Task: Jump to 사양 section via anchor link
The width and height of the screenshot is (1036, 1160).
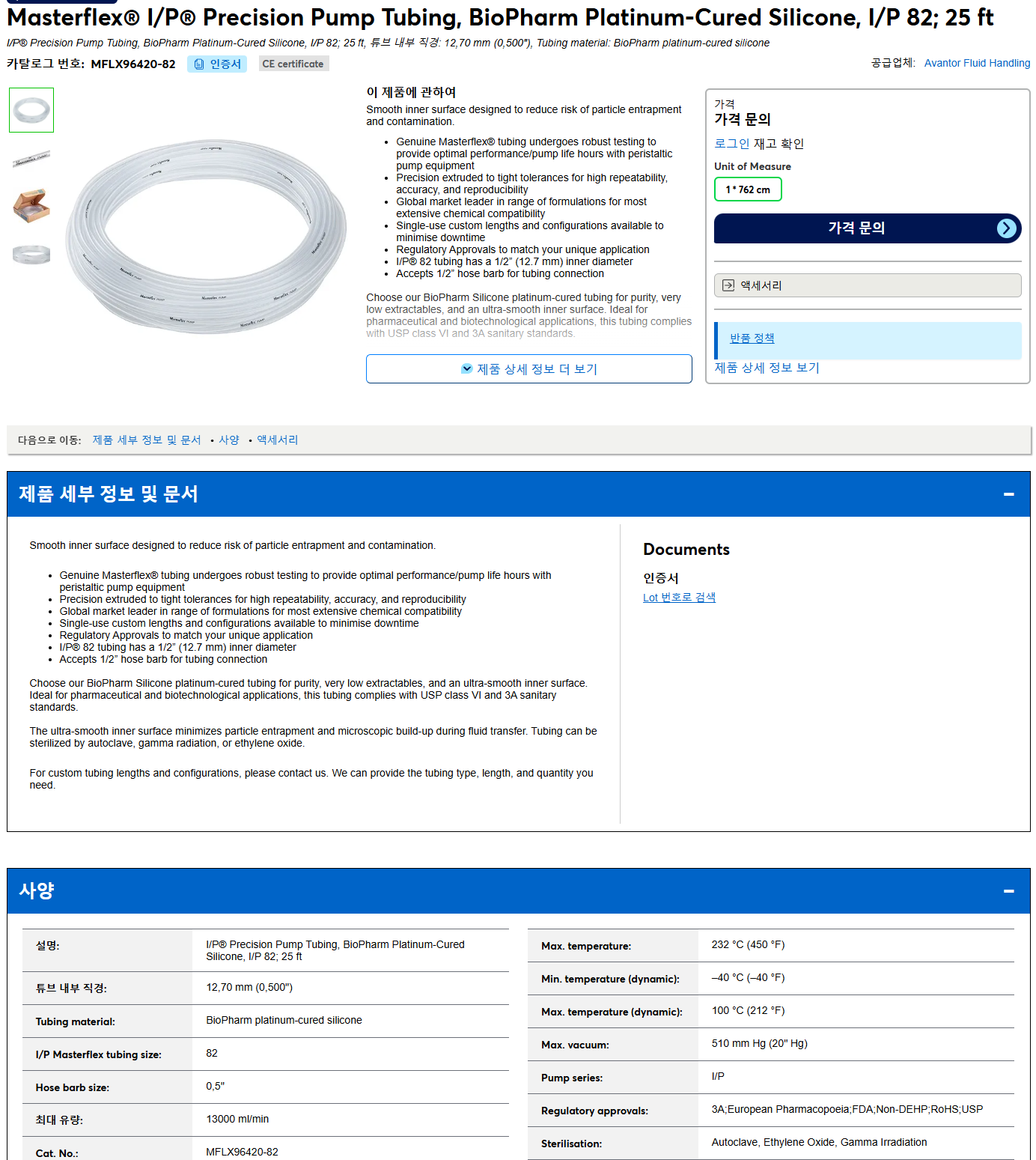Action: (229, 440)
